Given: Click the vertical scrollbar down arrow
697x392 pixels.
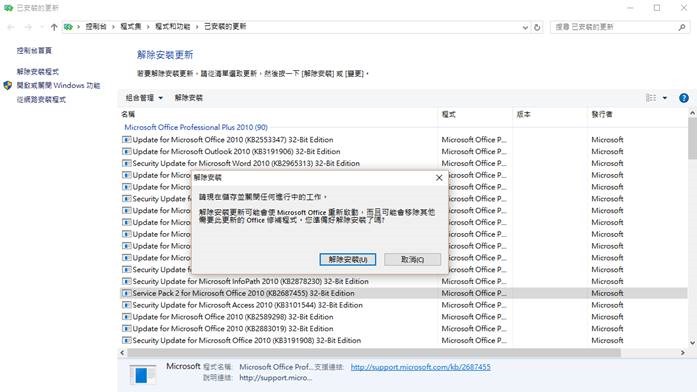Looking at the screenshot, I should click(692, 343).
